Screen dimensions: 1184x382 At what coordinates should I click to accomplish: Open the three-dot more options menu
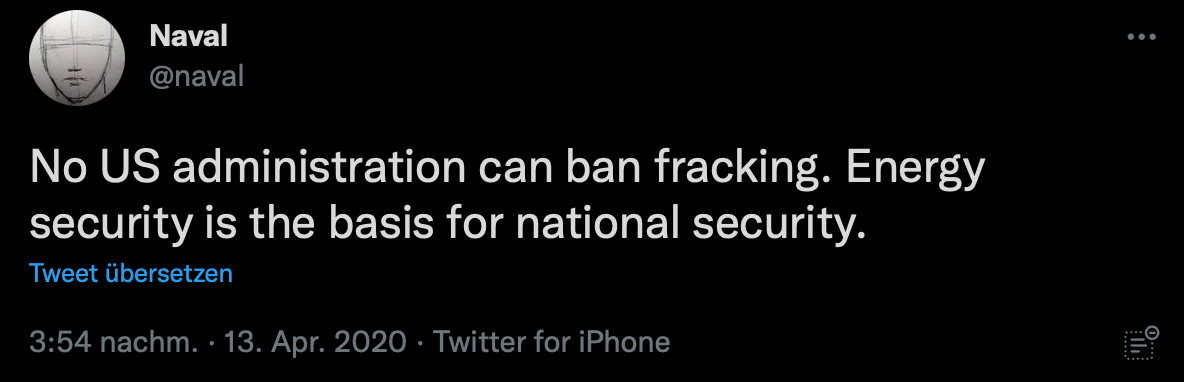[x=1141, y=36]
